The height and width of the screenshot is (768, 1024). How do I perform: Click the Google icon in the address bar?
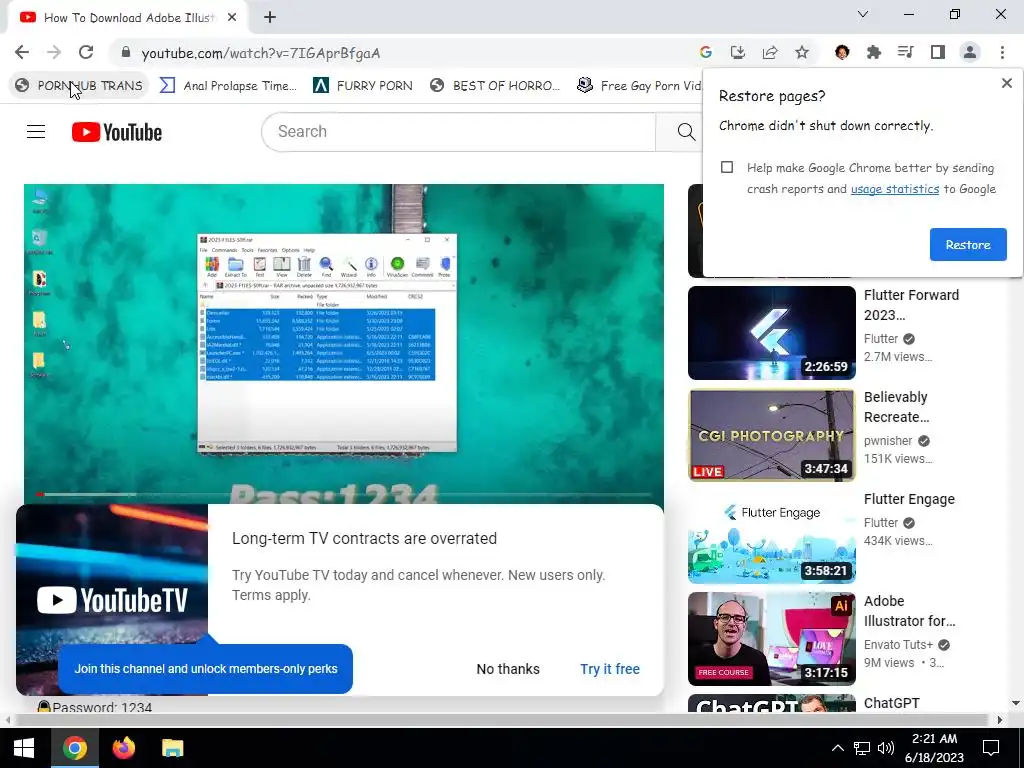tap(705, 52)
